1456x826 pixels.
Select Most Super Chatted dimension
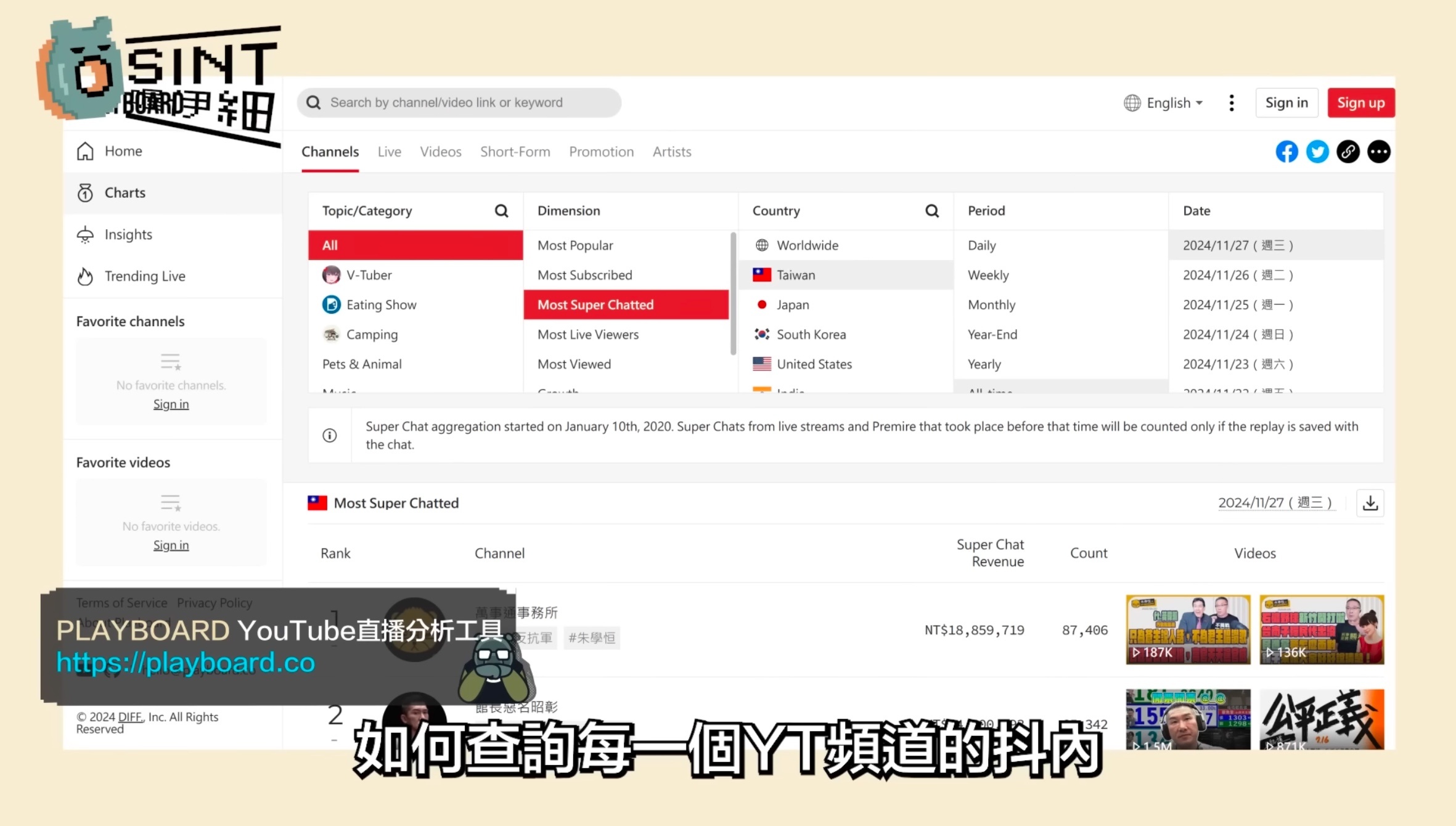point(626,305)
